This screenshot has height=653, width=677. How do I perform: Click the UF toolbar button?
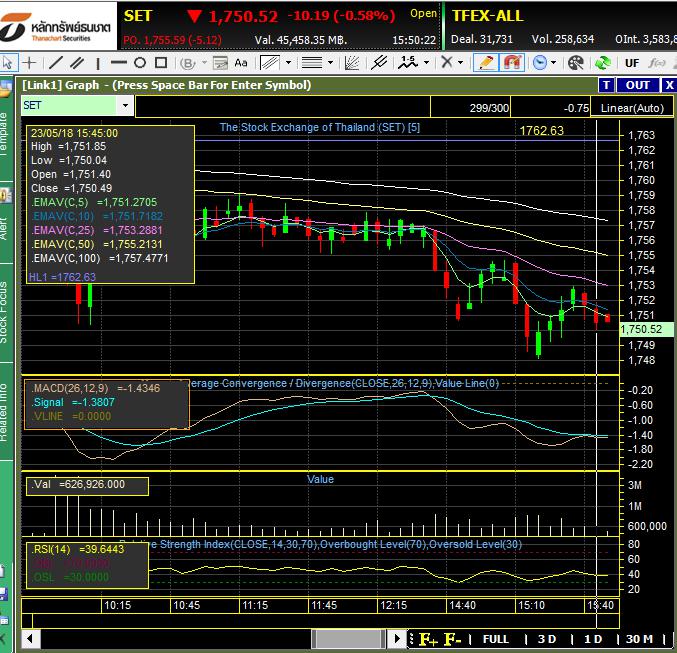[x=632, y=63]
